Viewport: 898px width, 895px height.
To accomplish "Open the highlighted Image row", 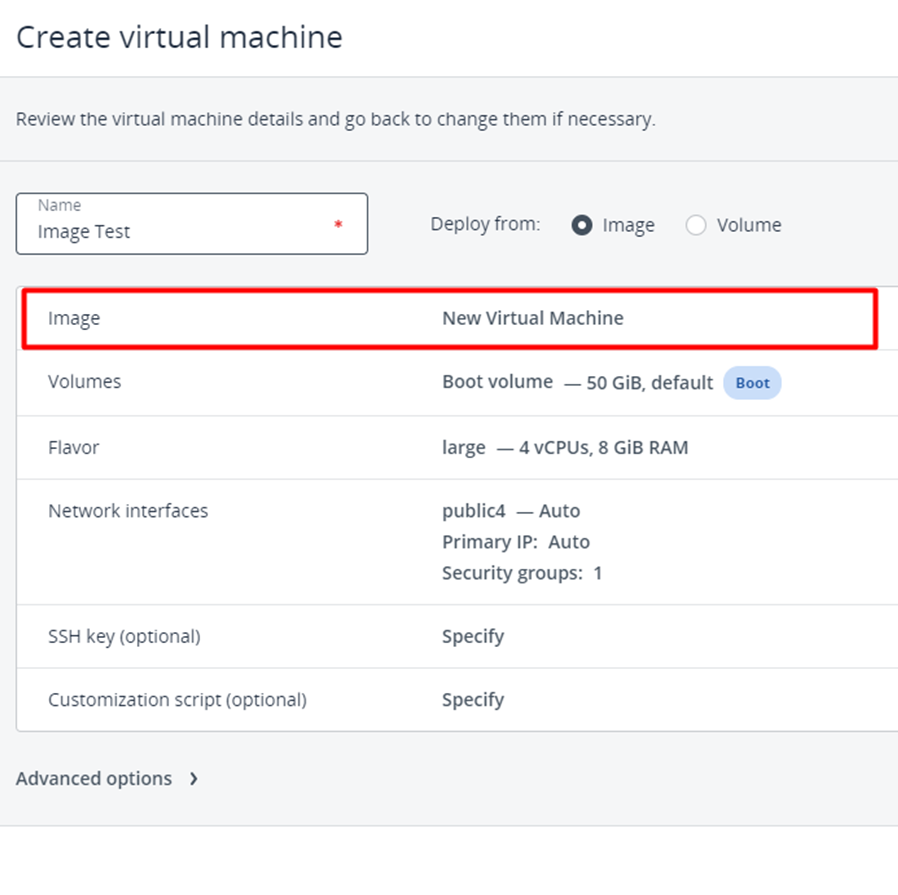I will click(x=449, y=319).
